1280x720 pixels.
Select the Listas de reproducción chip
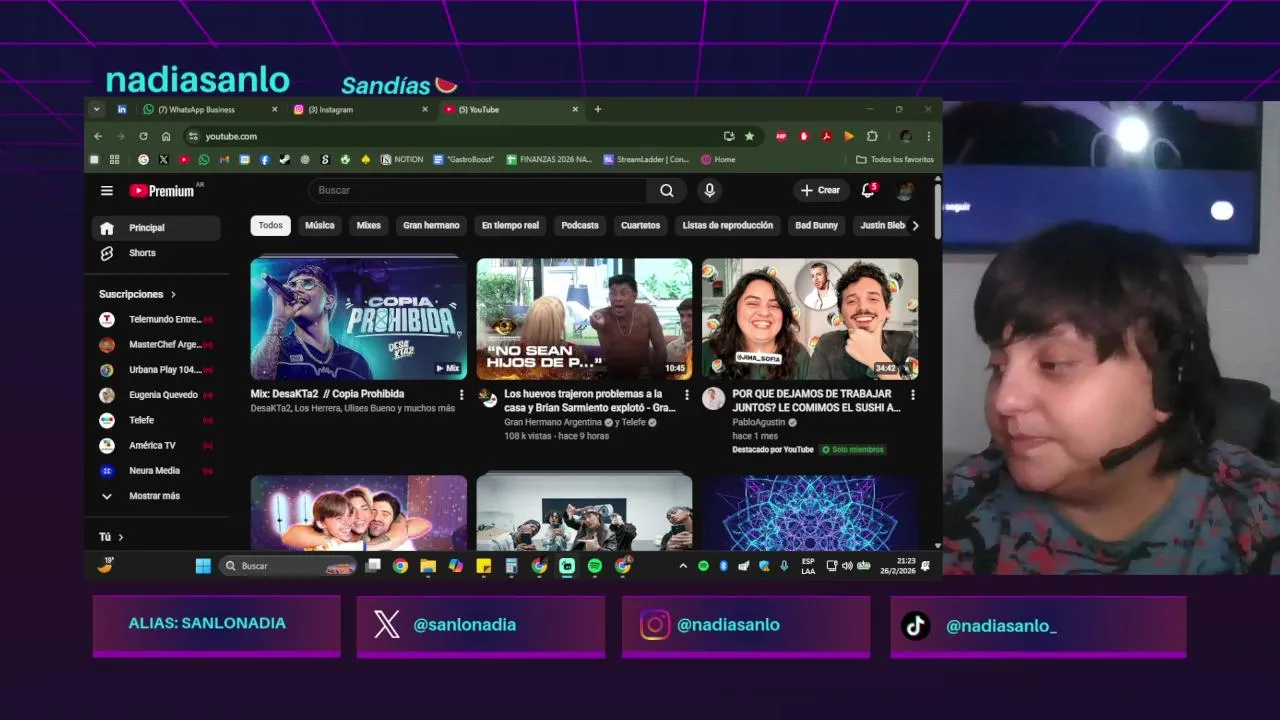coord(728,226)
